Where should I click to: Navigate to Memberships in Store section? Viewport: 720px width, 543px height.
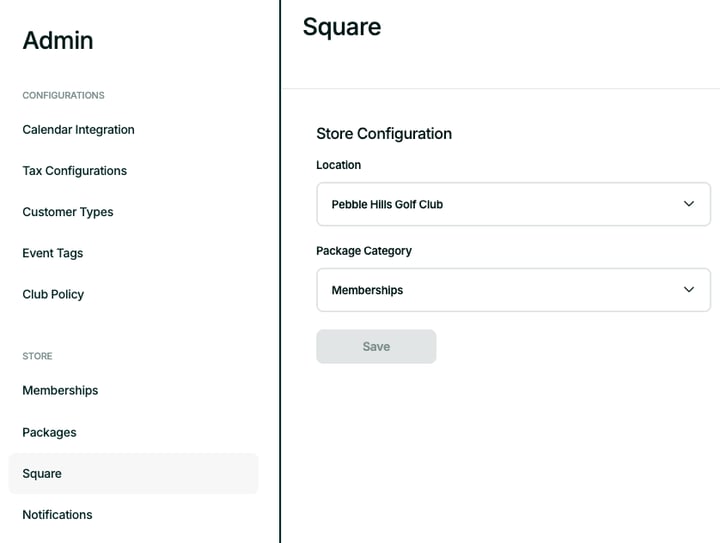click(60, 391)
